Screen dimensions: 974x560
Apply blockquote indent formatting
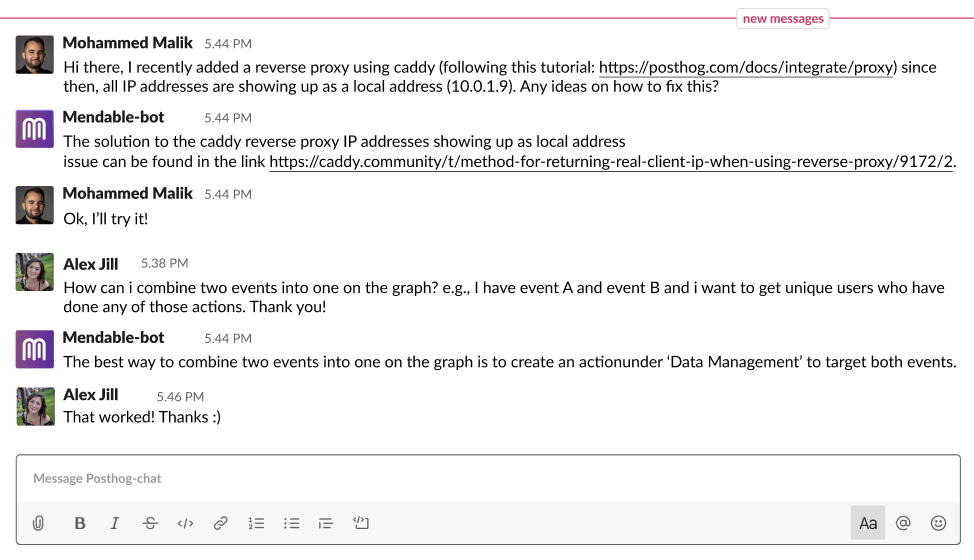click(x=325, y=523)
